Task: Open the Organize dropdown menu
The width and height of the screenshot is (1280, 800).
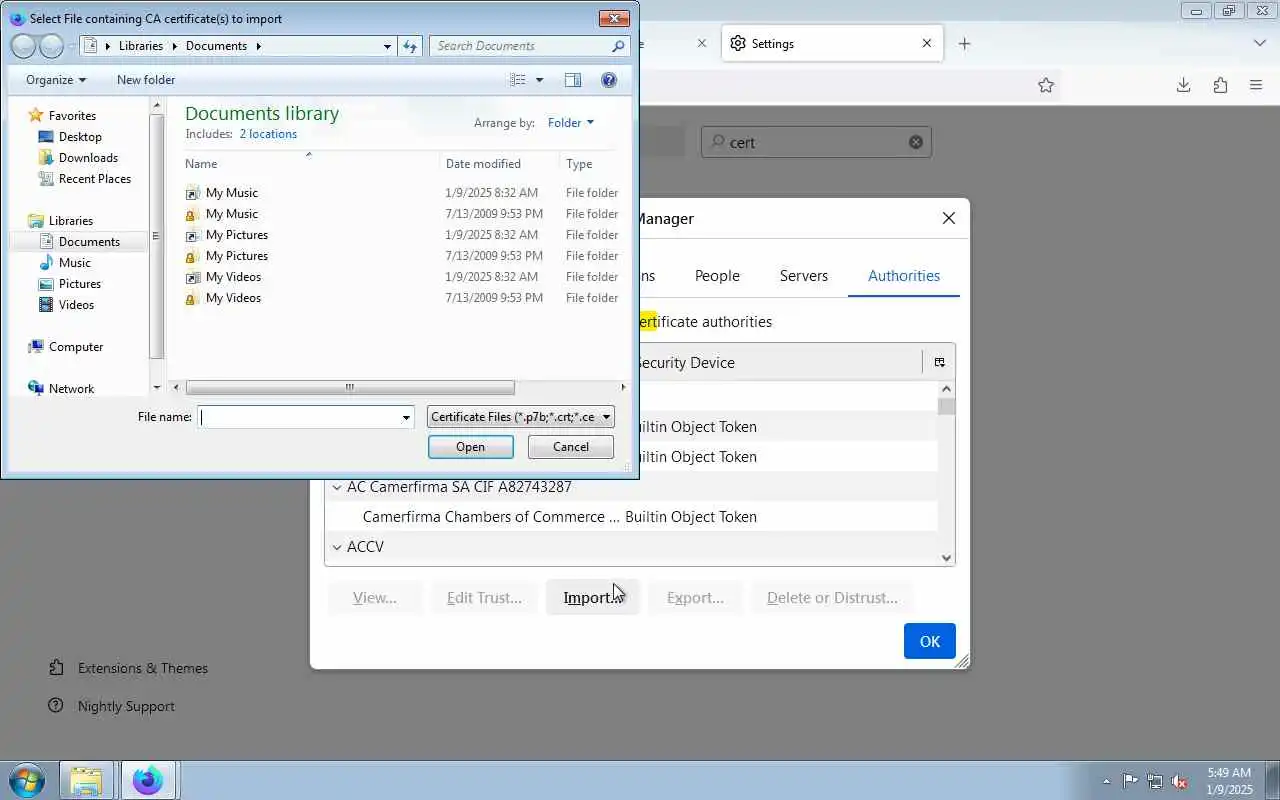Action: 56,80
